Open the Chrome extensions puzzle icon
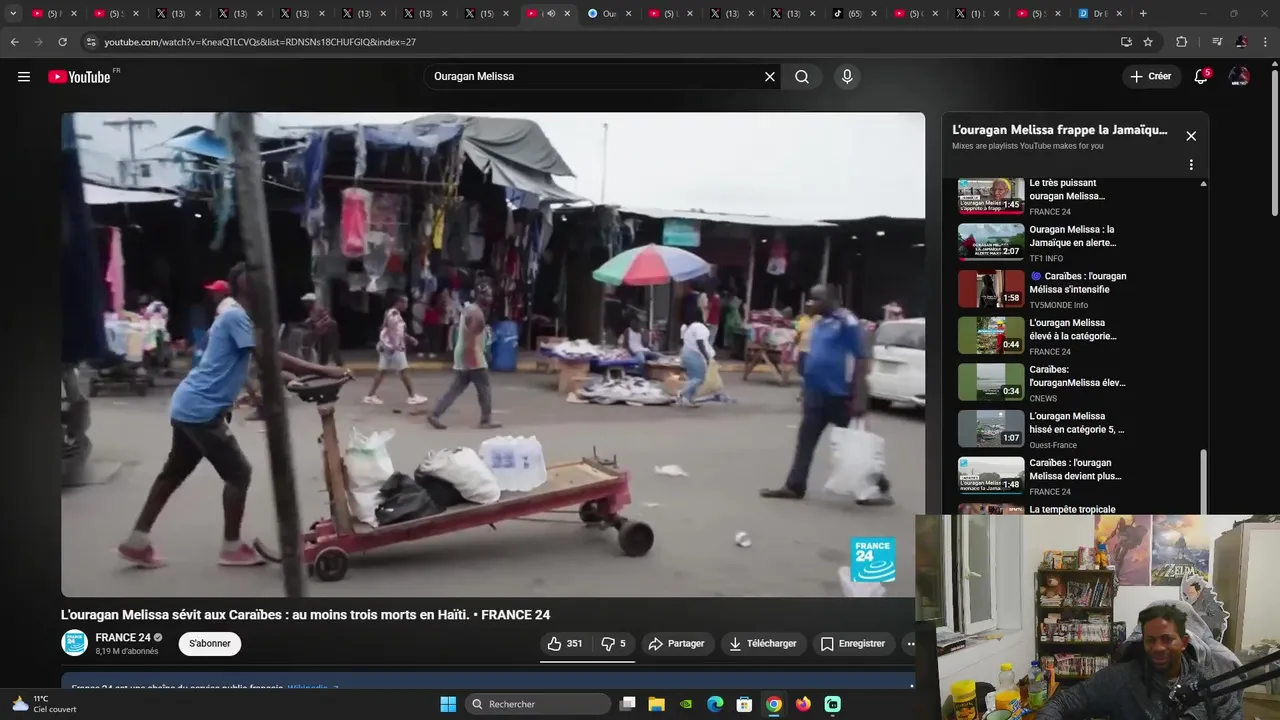 (x=1181, y=42)
